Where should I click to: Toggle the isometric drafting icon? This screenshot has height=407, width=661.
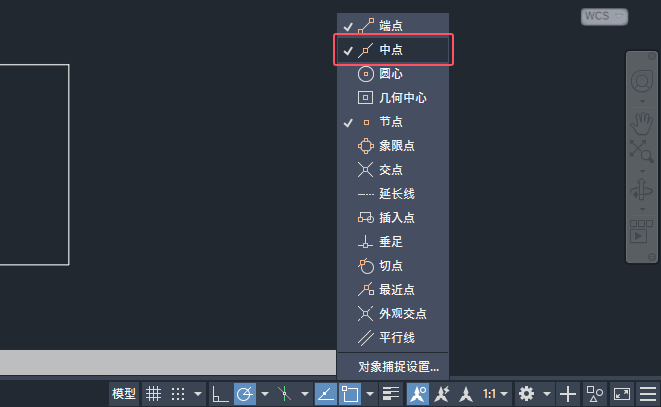(x=285, y=394)
